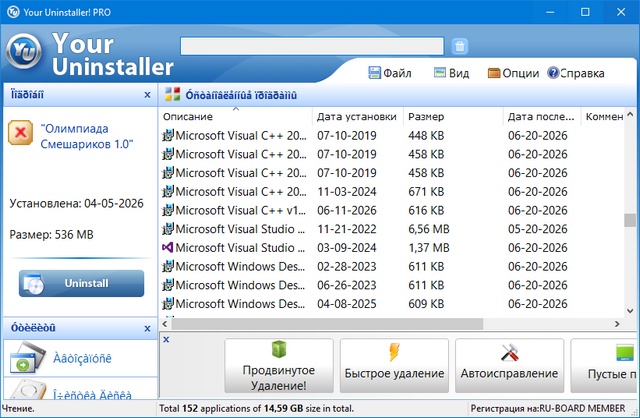Click the disk cleaner icon in utilities panel
Screen dimensions: 640x418
pos(27,390)
